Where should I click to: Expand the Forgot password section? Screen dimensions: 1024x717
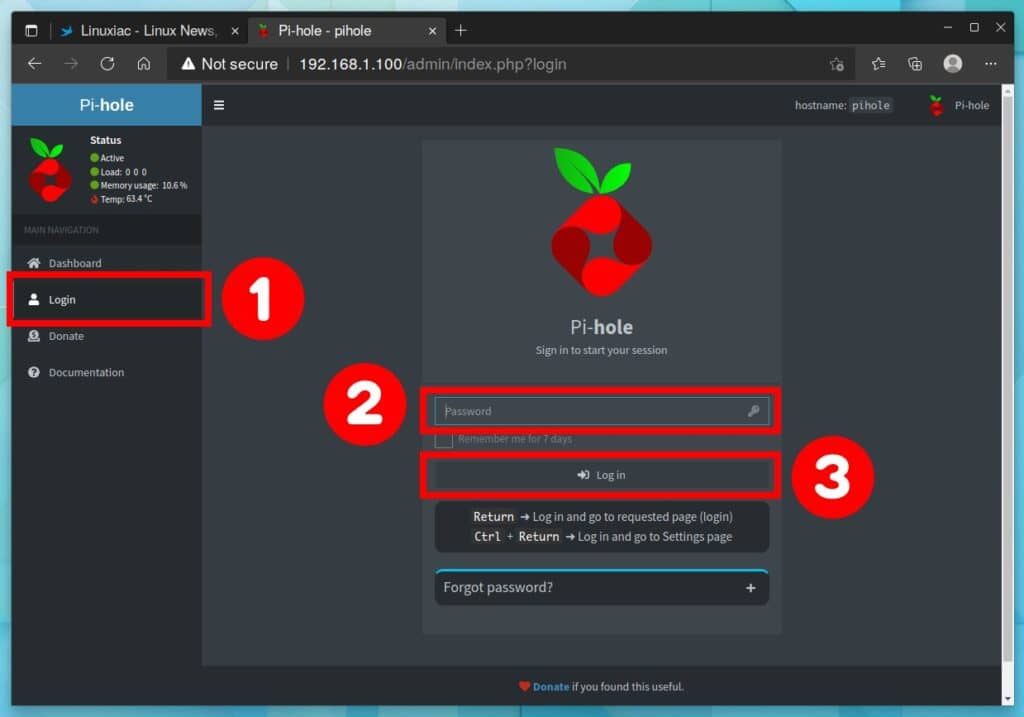pos(601,587)
